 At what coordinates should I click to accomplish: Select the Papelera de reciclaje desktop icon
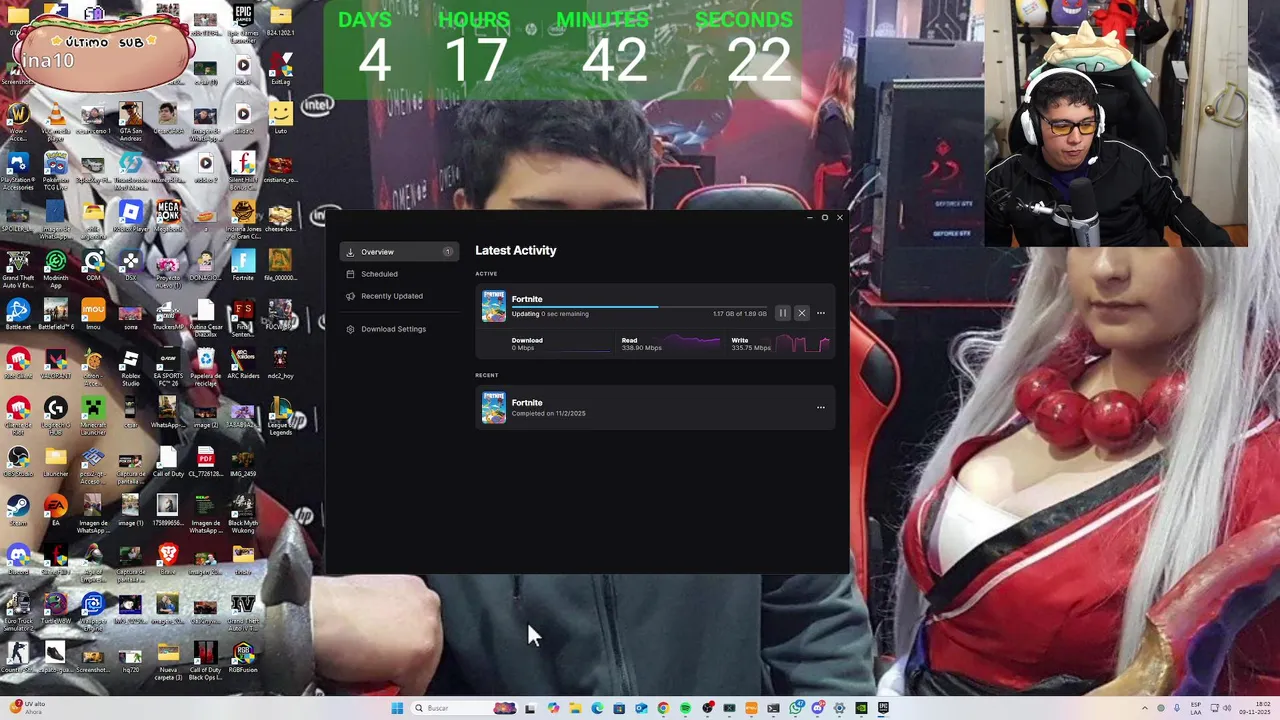206,367
